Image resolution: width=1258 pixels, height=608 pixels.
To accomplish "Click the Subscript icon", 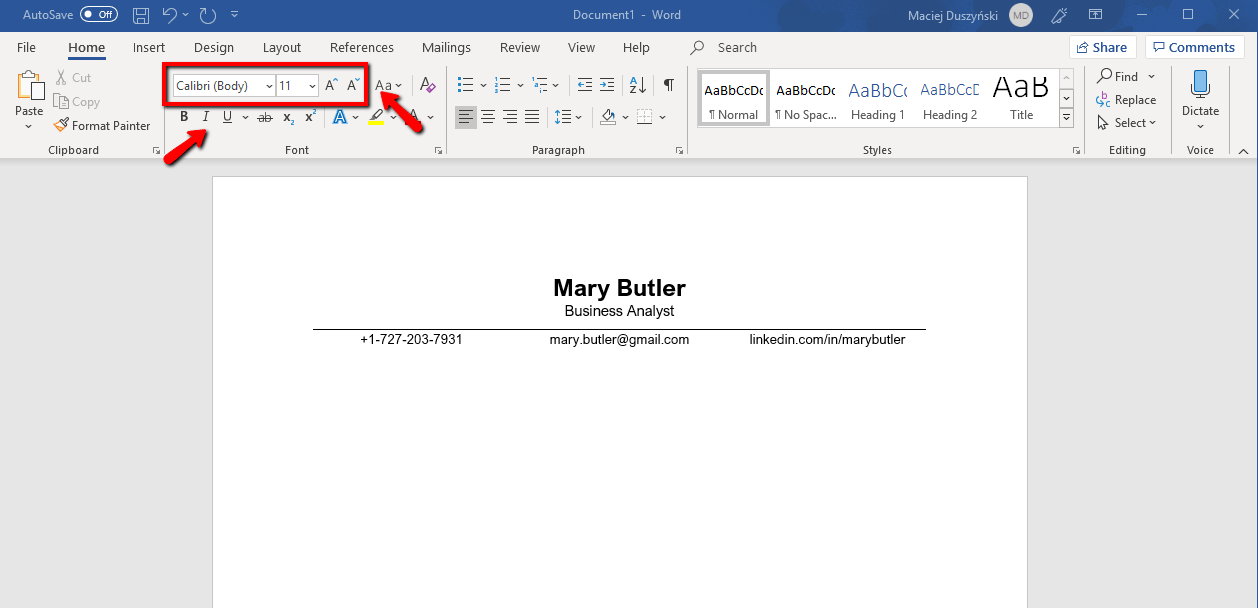I will point(287,117).
